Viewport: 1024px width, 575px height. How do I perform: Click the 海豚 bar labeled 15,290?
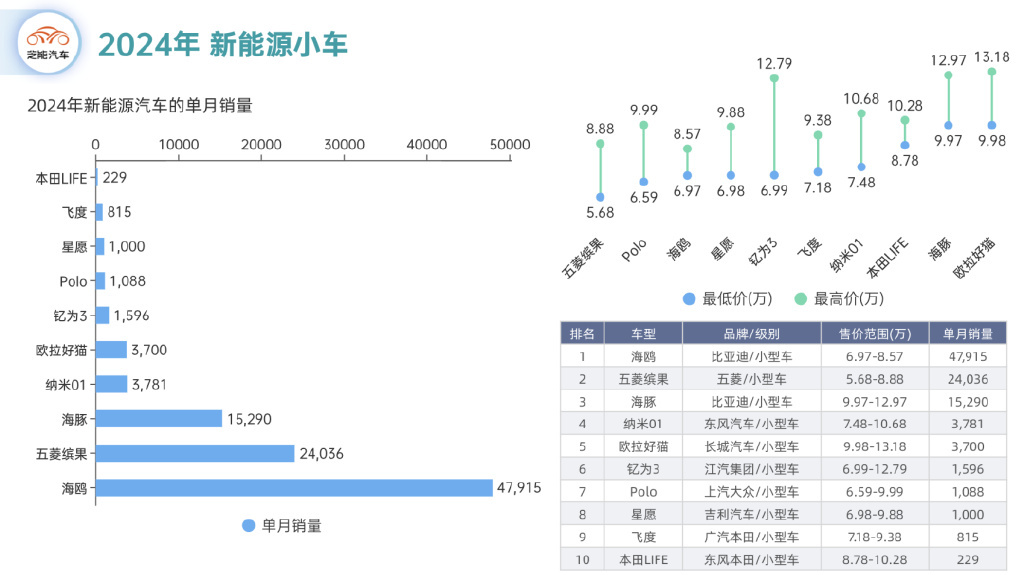(158, 418)
